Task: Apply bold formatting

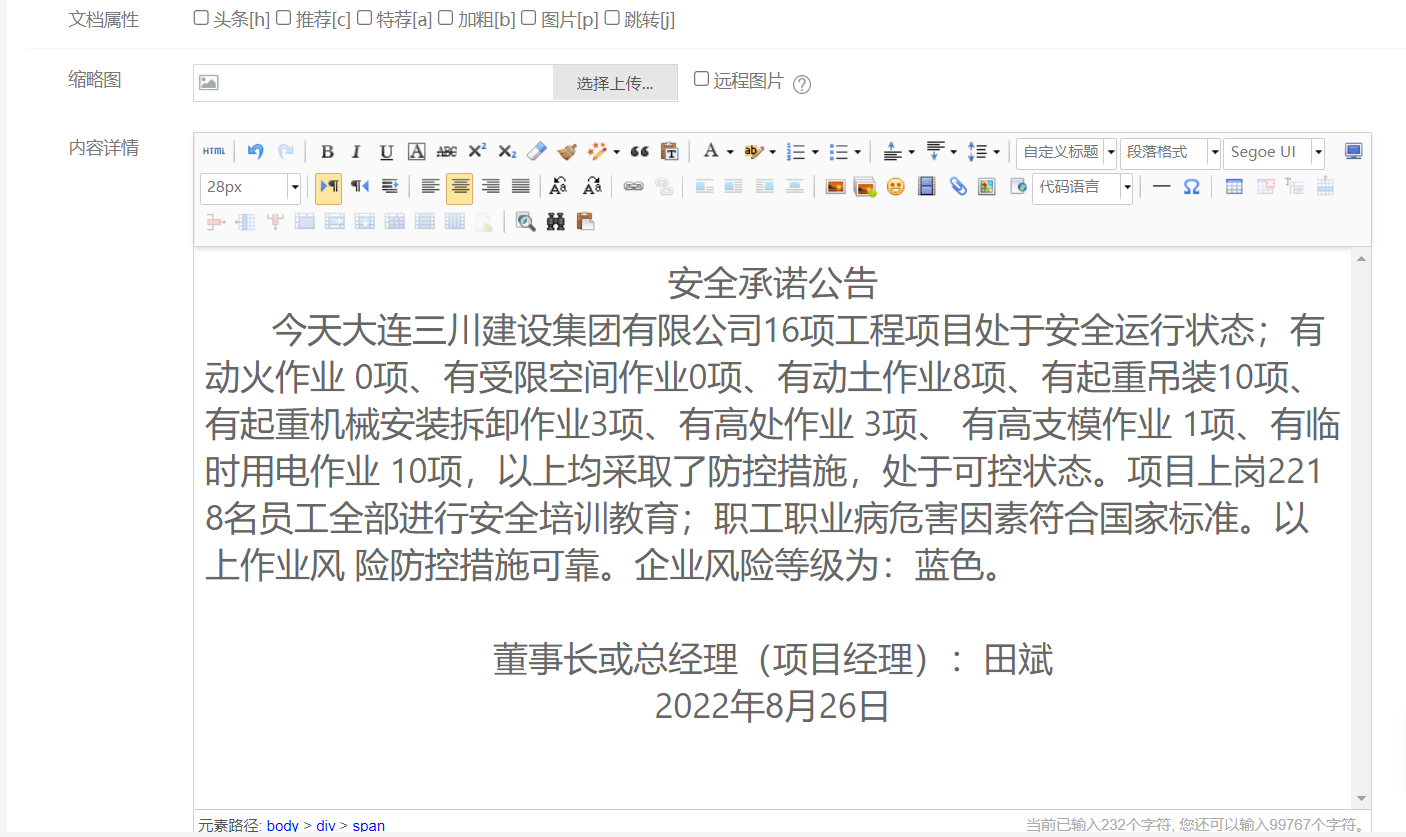Action: [x=327, y=152]
